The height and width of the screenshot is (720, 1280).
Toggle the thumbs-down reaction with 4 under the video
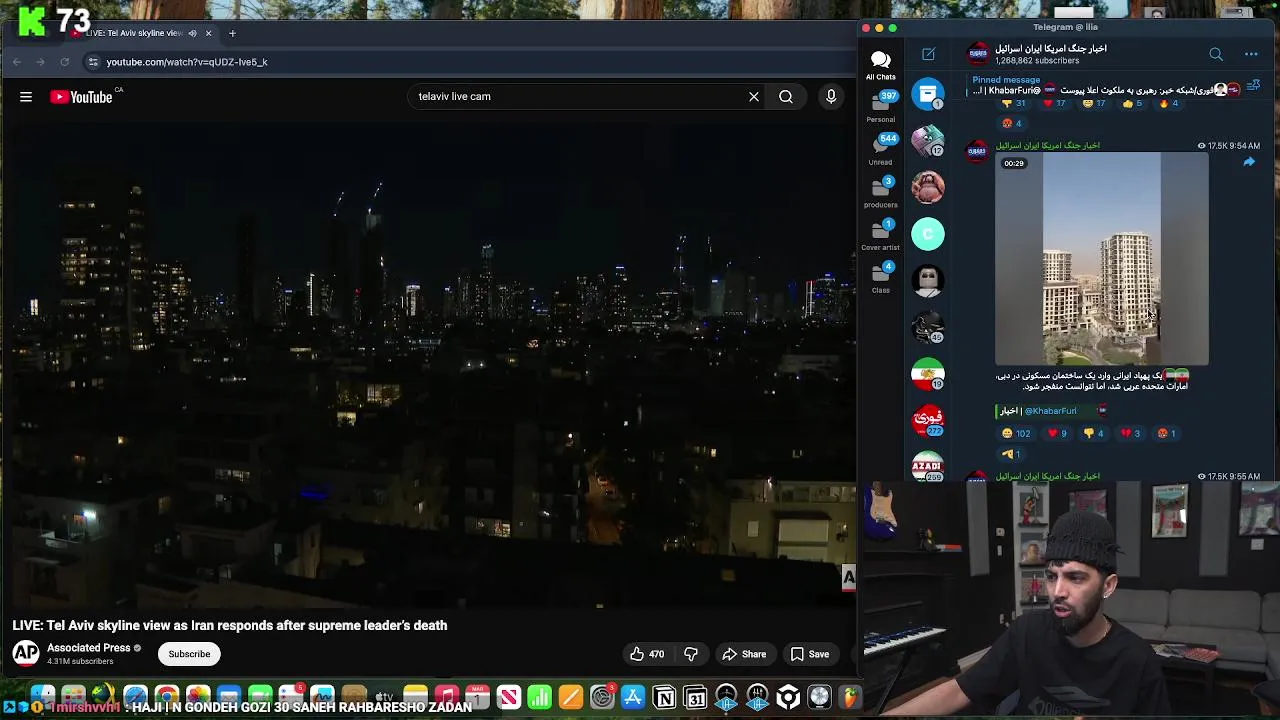[1093, 433]
